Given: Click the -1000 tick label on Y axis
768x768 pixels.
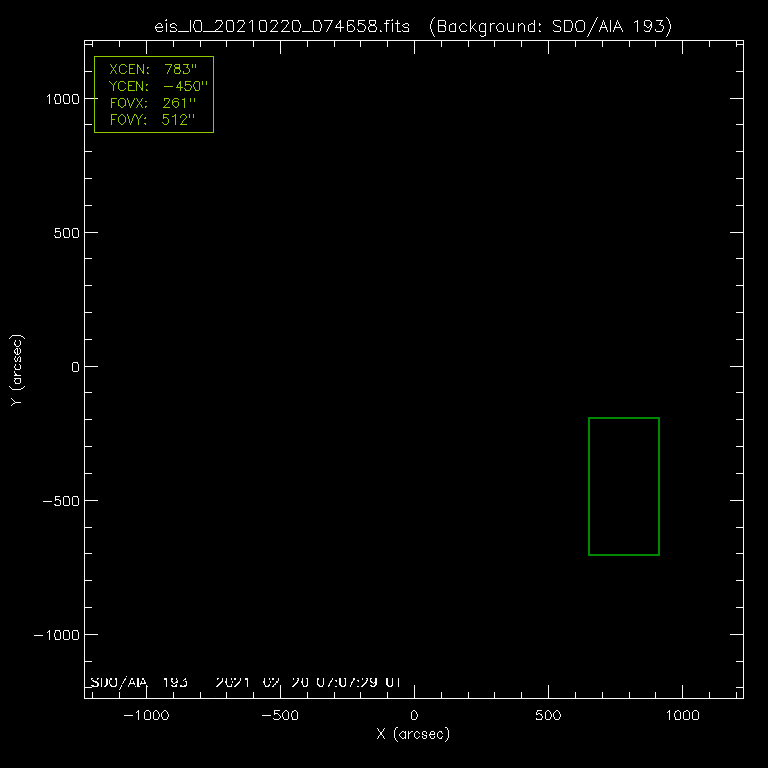Looking at the screenshot, I should (56, 635).
